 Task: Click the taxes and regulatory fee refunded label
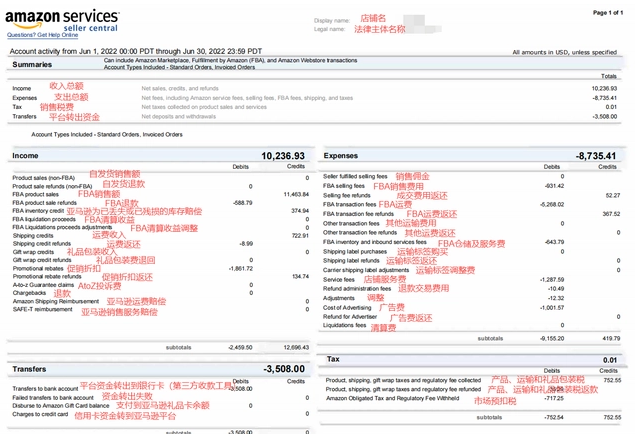[x=403, y=389]
